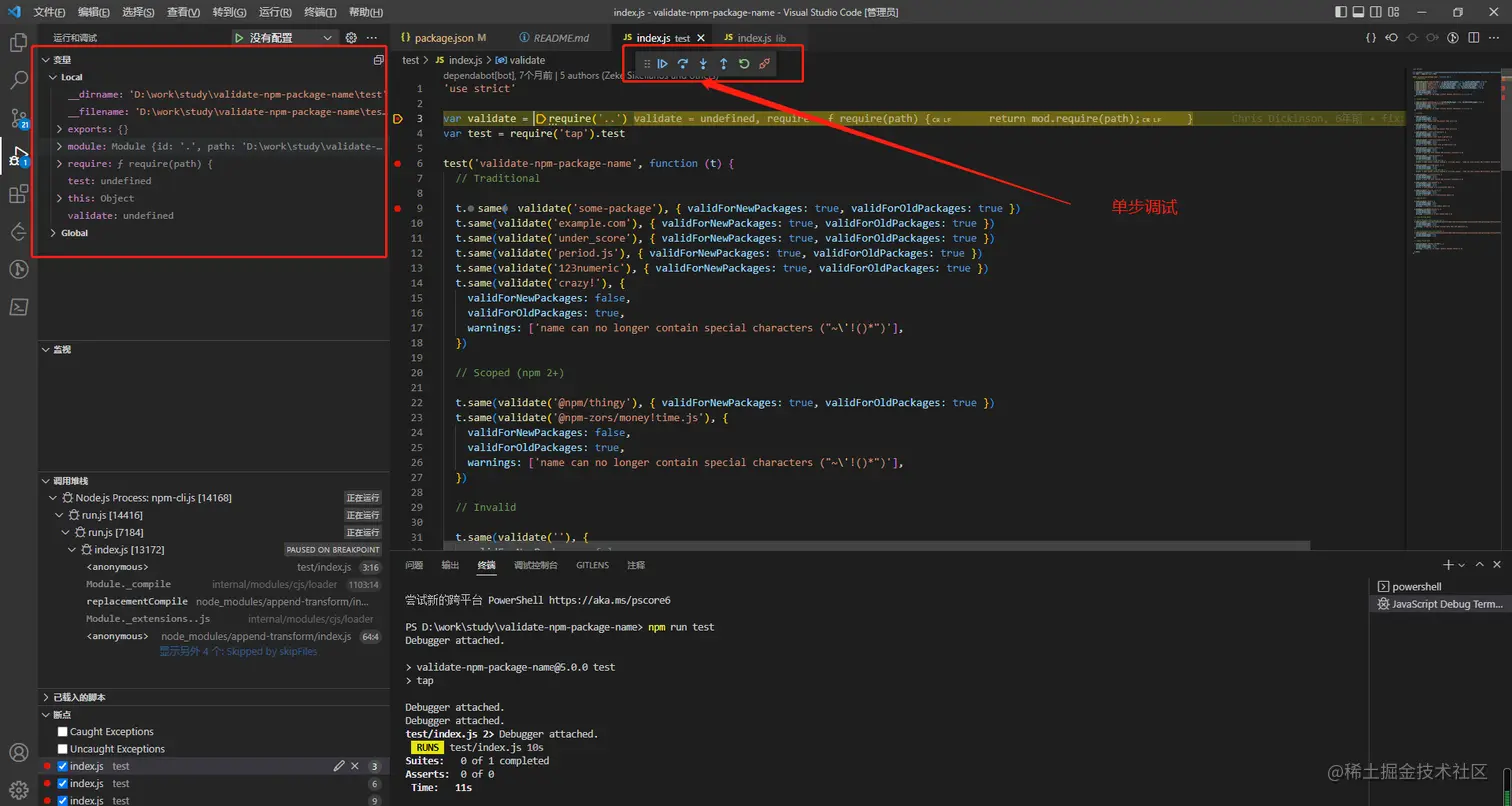
Task: Open the Extensions view
Action: (x=18, y=194)
